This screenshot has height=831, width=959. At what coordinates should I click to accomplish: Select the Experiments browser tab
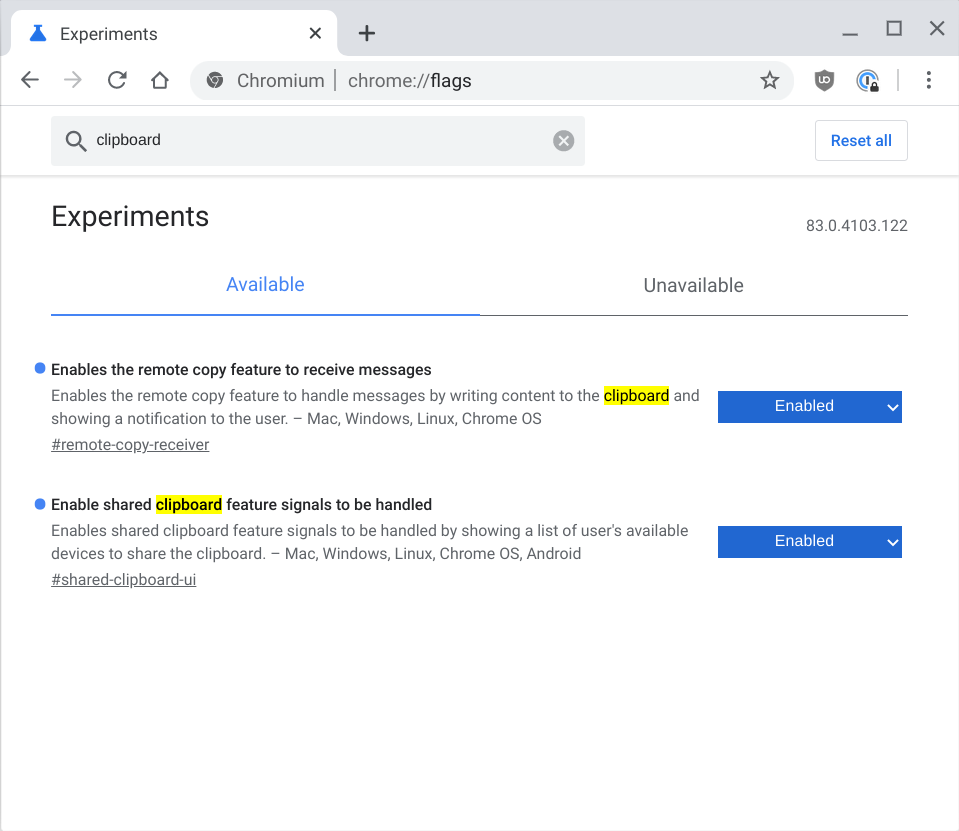[174, 33]
